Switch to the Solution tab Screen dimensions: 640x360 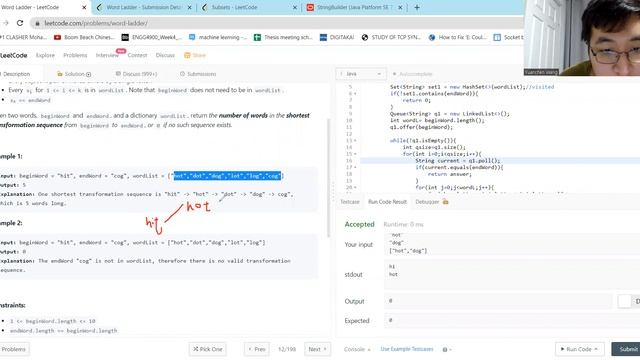click(x=74, y=74)
